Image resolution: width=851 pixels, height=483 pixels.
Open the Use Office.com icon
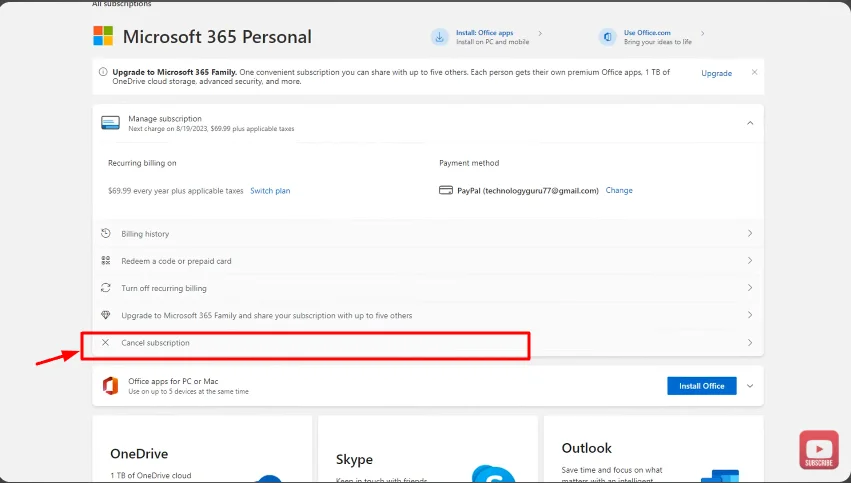tap(607, 37)
